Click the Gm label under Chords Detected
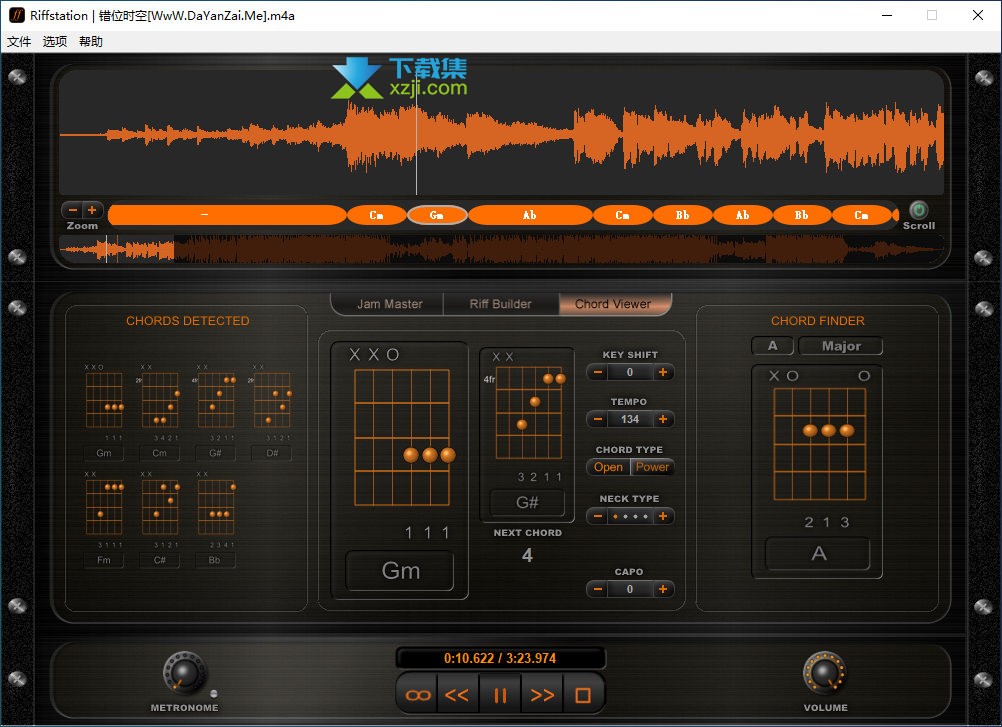 coord(104,453)
